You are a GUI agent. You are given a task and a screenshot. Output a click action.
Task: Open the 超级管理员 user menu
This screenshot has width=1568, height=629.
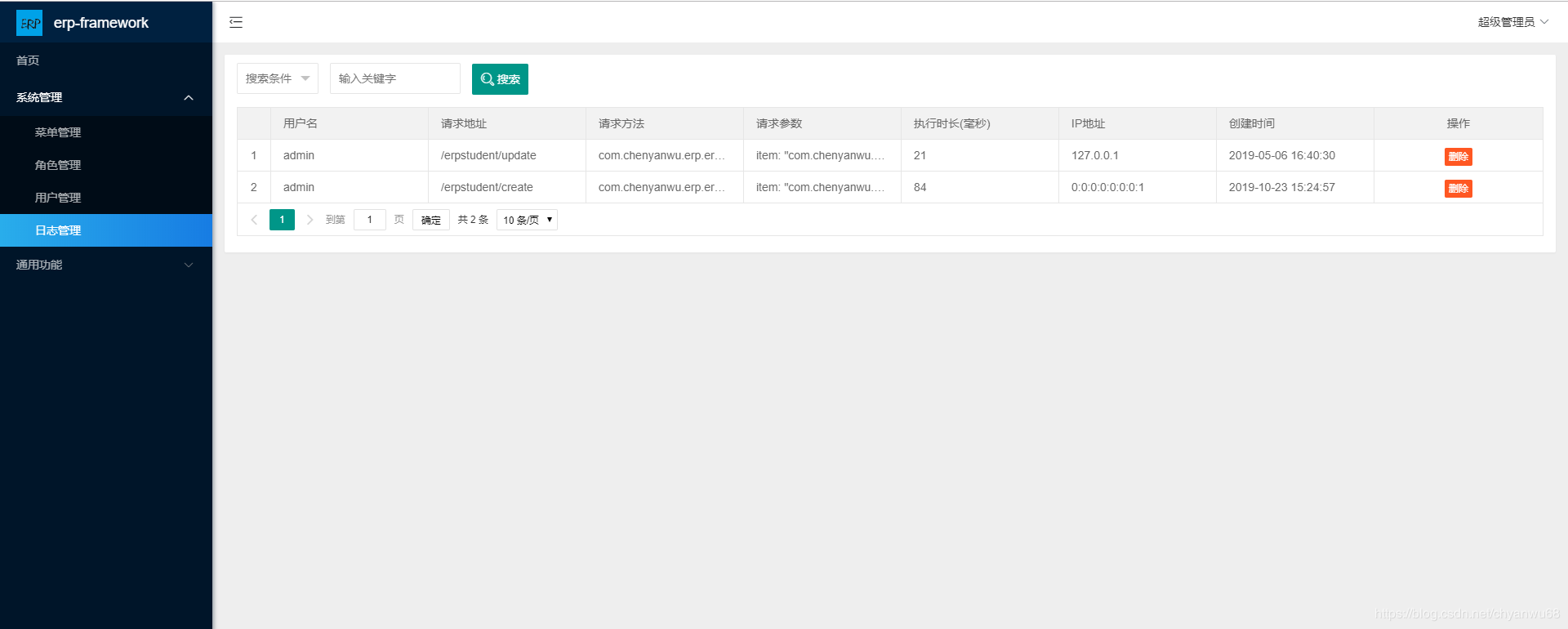coord(1512,22)
